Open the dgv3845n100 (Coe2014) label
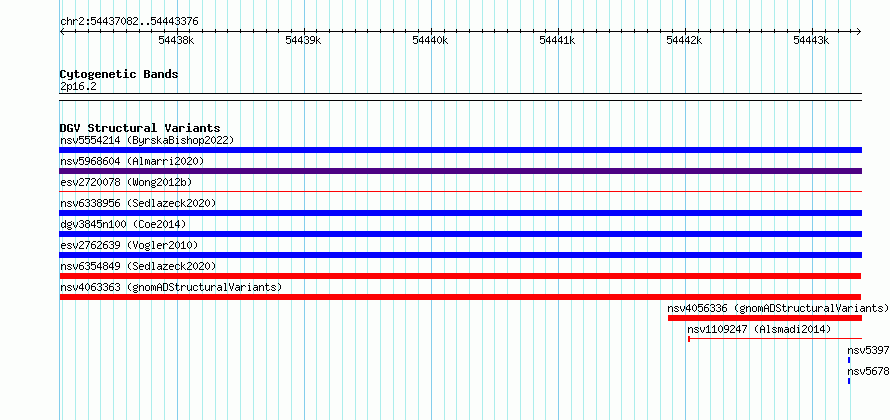 click(x=123, y=224)
